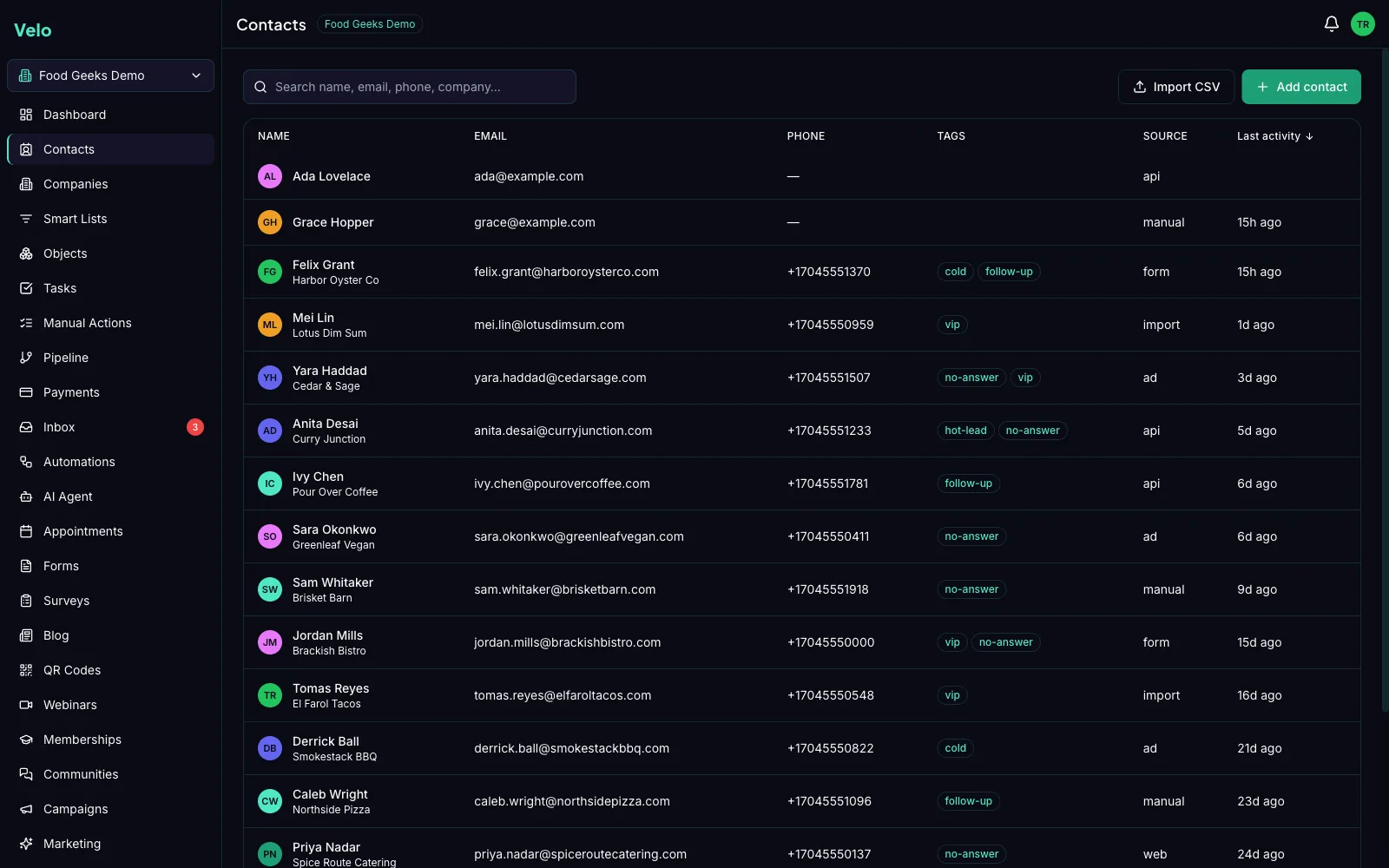Click email derrick.ball@smokestackbbq.com
The image size is (1389, 868).
coord(571,748)
